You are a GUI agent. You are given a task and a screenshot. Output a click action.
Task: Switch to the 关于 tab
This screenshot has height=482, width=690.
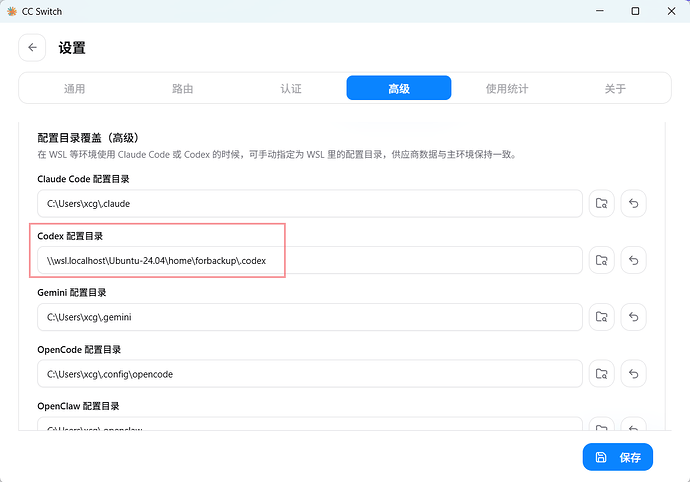615,88
